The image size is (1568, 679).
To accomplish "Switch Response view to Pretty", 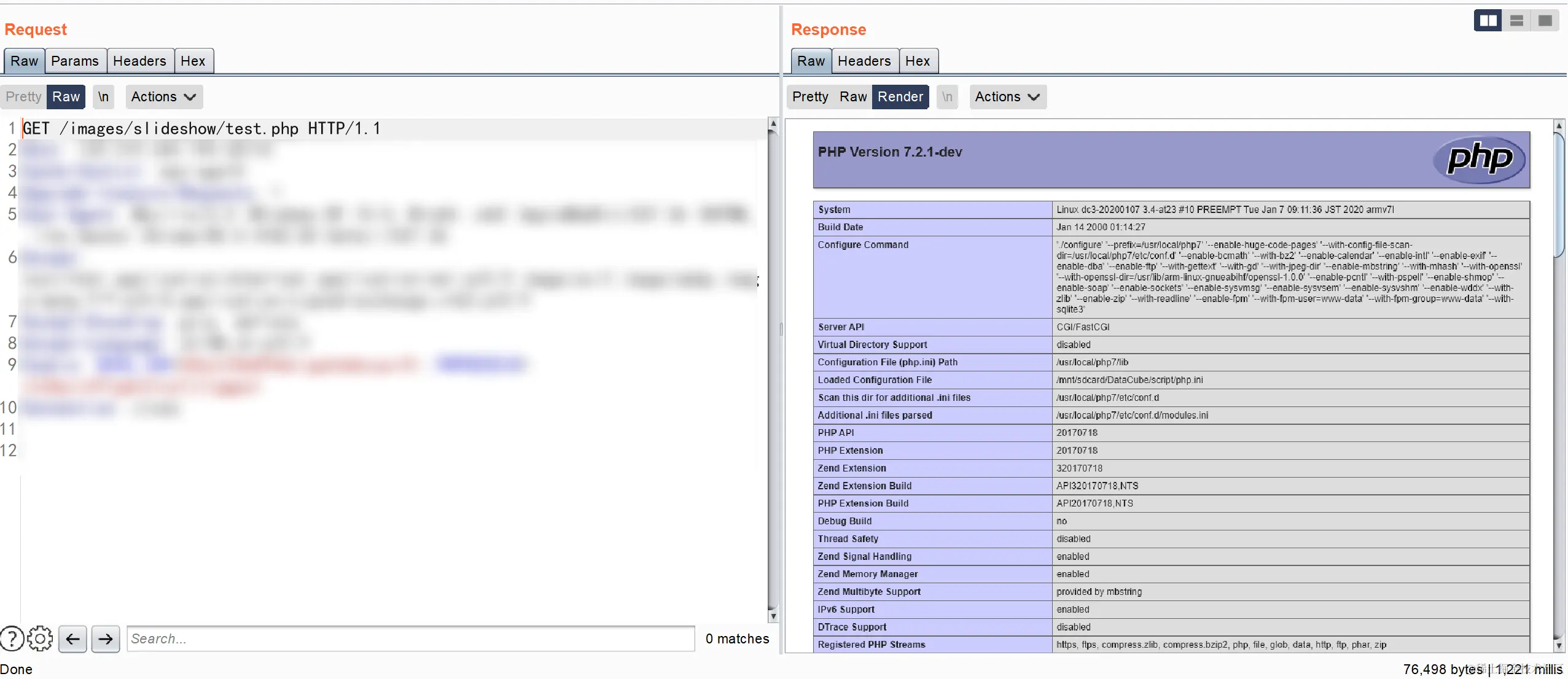I will click(x=809, y=97).
